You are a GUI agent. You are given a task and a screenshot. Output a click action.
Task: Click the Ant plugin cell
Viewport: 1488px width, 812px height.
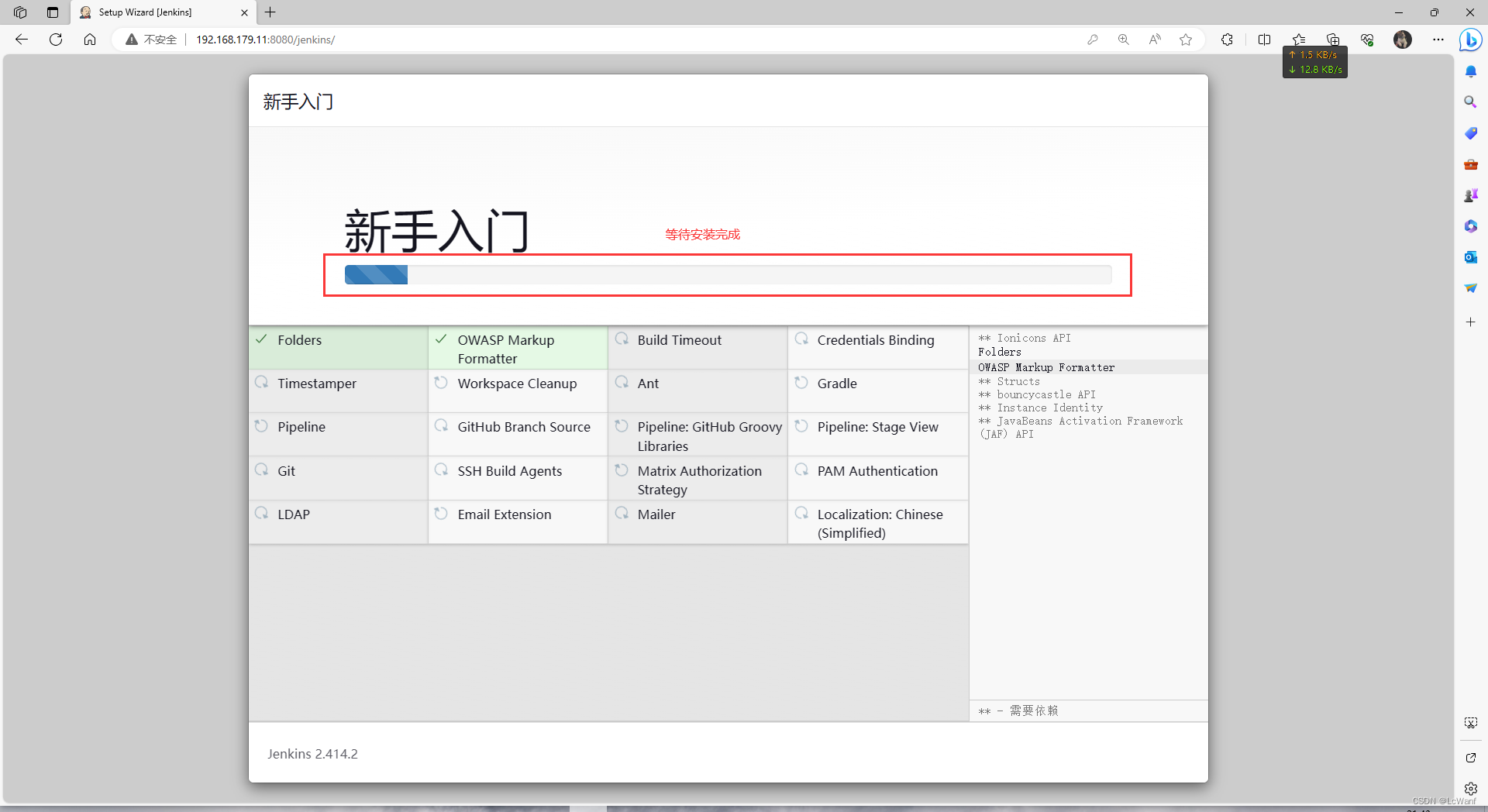(698, 391)
